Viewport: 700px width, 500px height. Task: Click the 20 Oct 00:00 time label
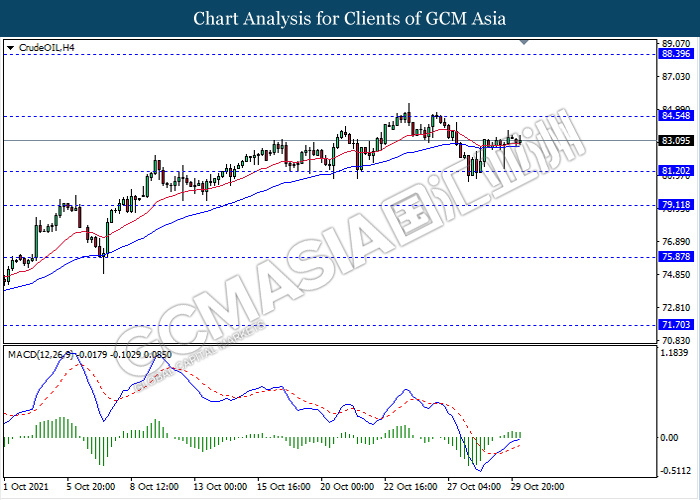coord(347,487)
